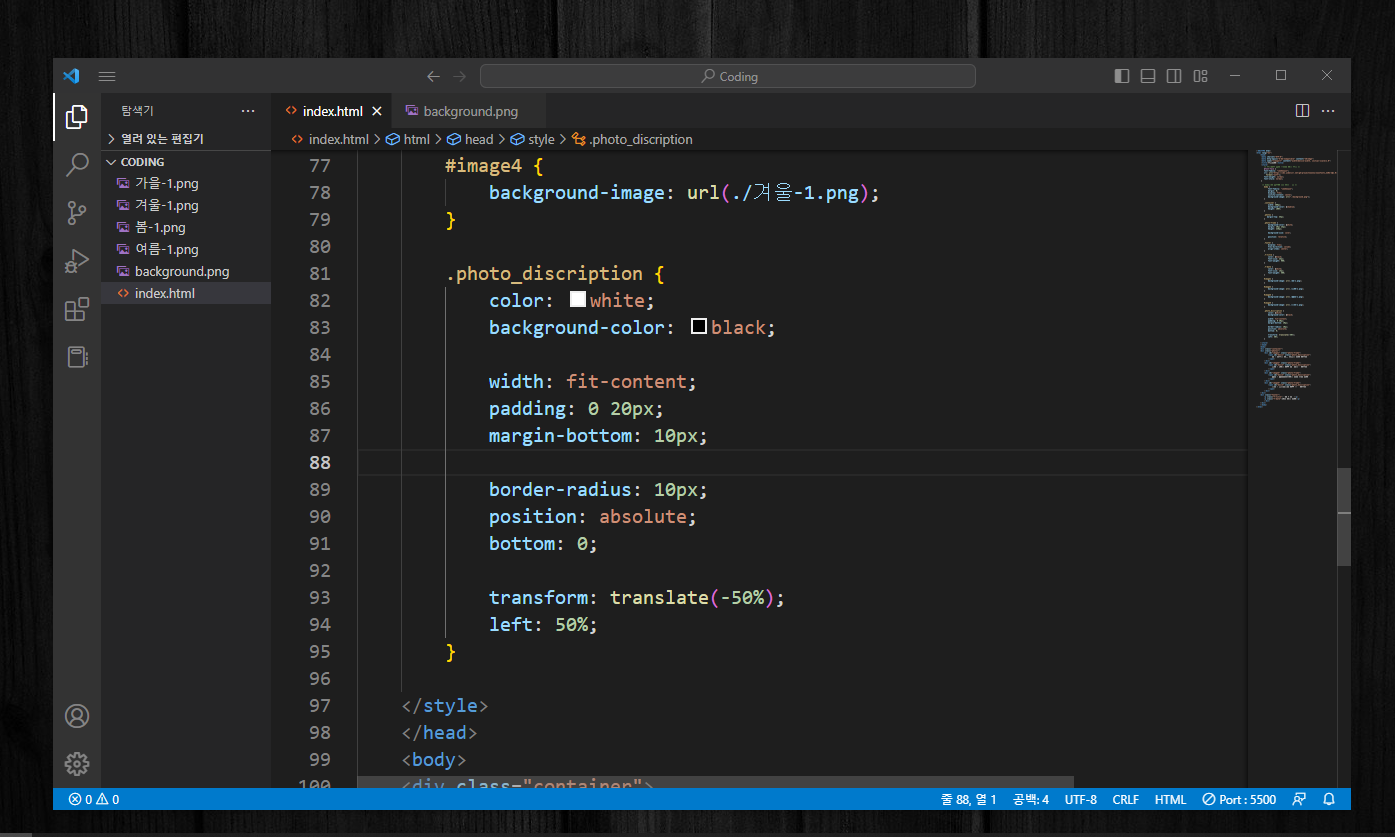Open the head breadcrumb dropdown

click(469, 139)
